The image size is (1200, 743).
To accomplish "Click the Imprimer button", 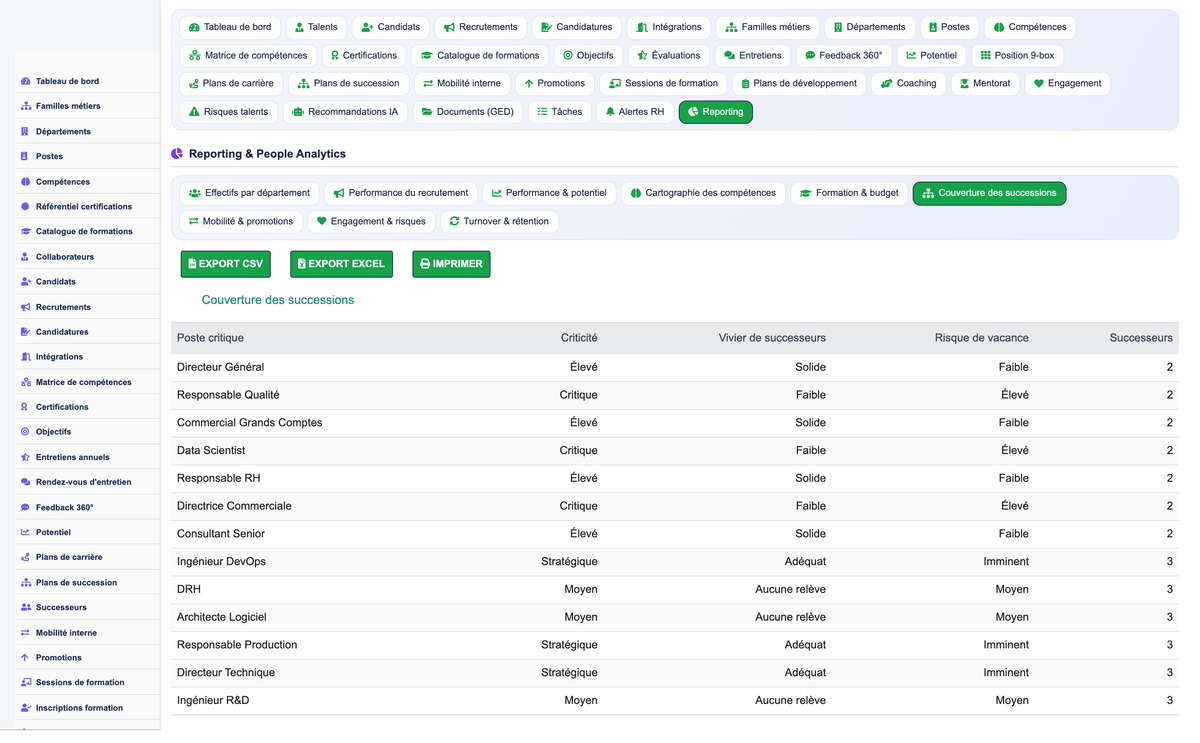I will coord(451,264).
